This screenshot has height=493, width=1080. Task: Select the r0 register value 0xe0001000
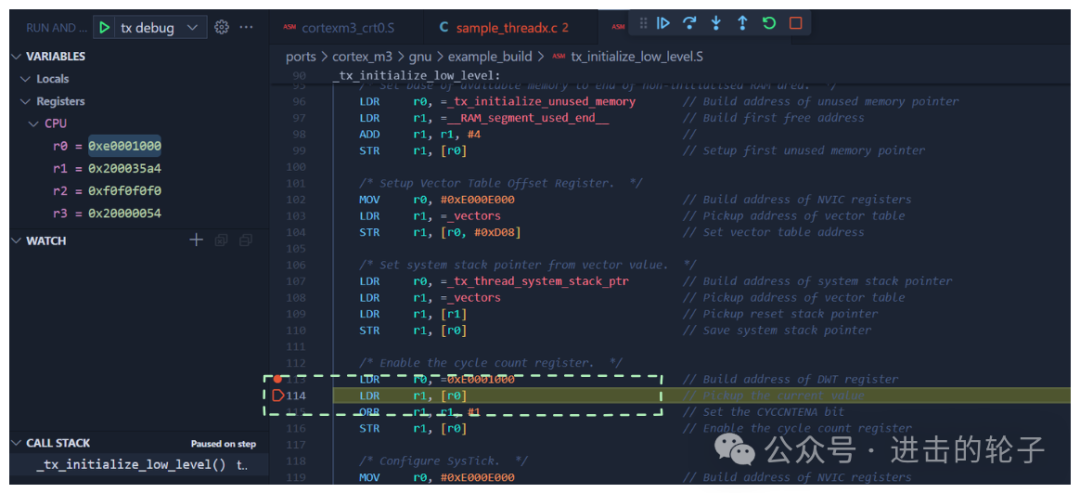pos(125,146)
